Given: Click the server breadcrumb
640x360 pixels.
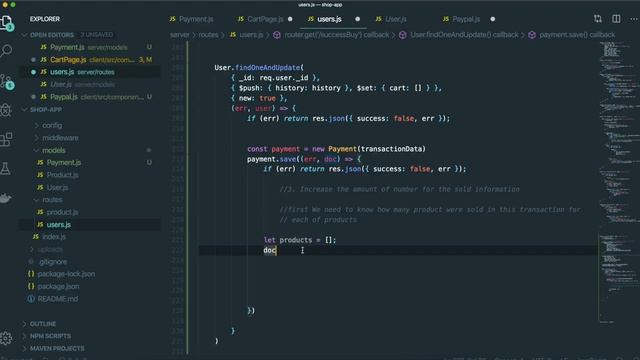Looking at the screenshot, I should point(180,35).
